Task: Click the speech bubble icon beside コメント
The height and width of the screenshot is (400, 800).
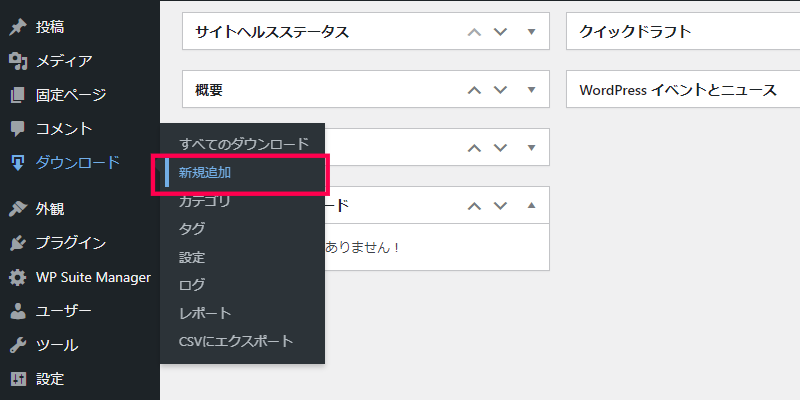Action: [18, 129]
